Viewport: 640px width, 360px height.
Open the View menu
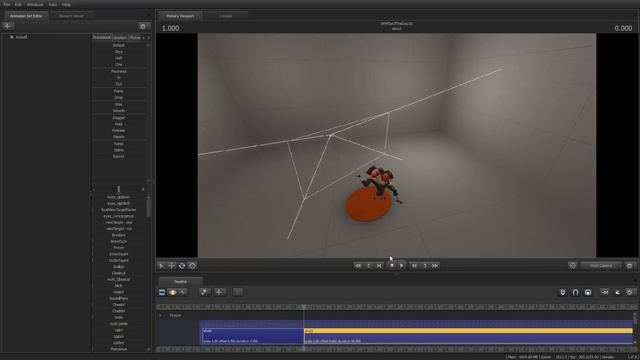coord(53,4)
